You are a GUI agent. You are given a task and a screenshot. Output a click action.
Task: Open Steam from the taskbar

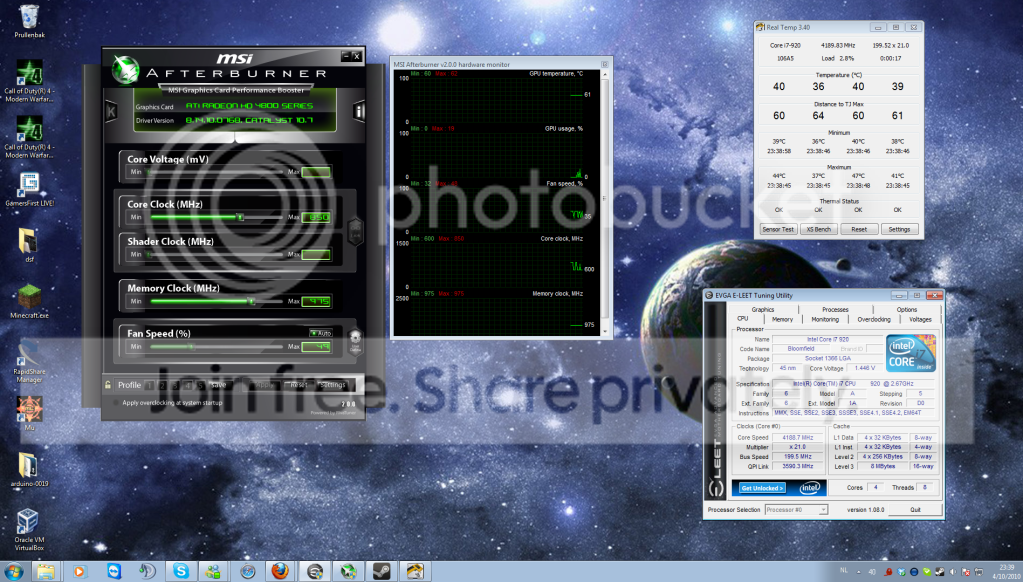(x=381, y=572)
